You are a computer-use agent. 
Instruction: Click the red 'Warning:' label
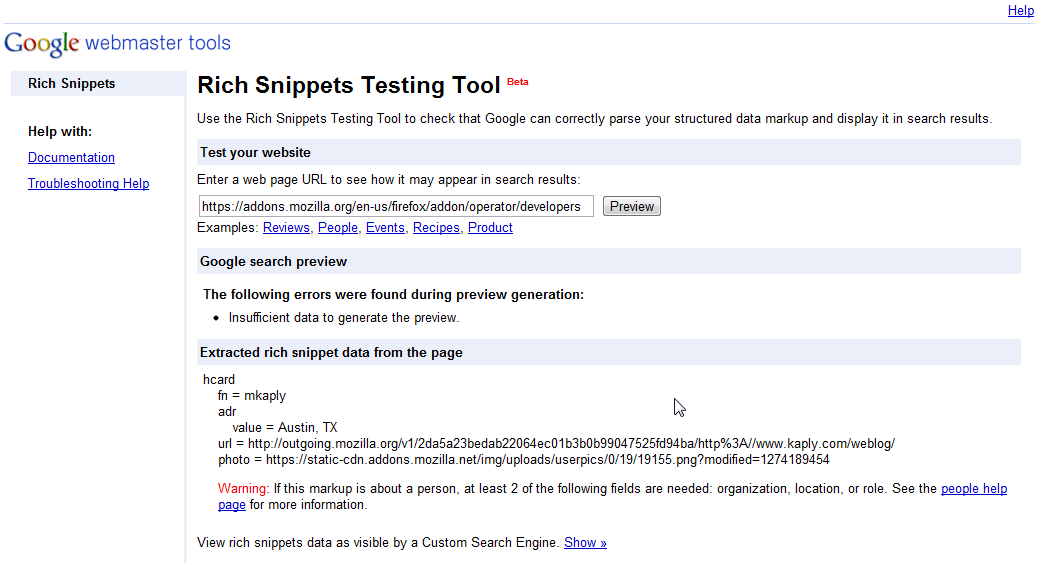tap(243, 489)
